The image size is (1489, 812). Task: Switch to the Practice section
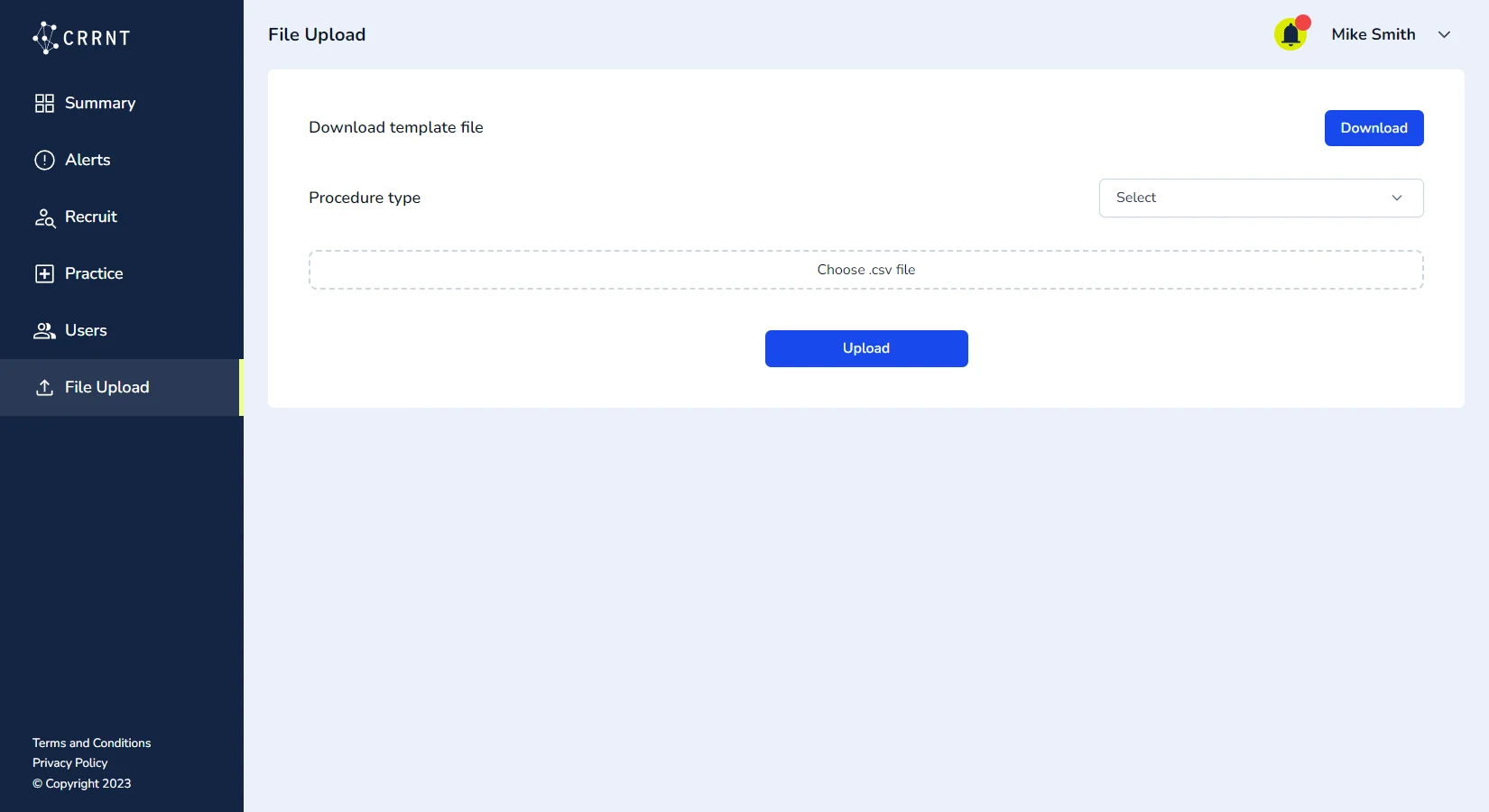click(94, 274)
